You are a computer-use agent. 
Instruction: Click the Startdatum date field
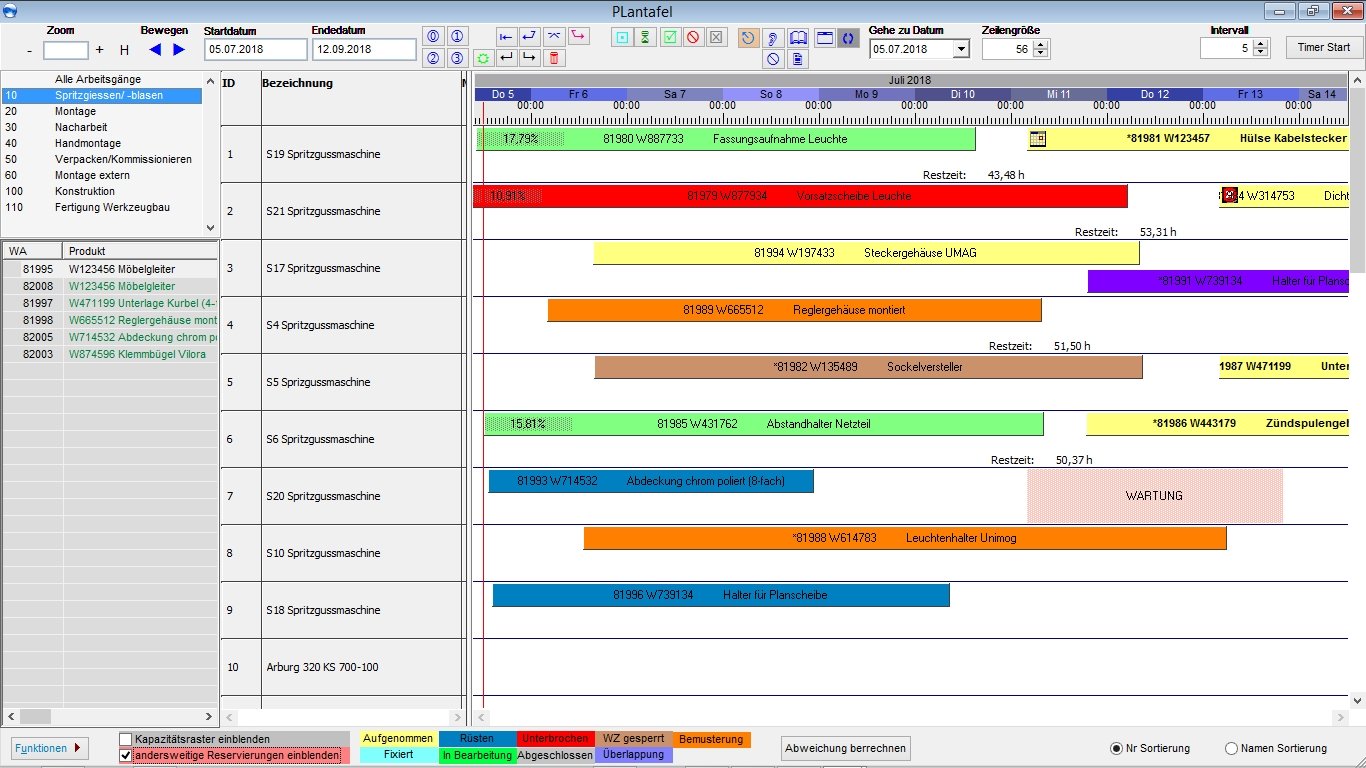(256, 49)
